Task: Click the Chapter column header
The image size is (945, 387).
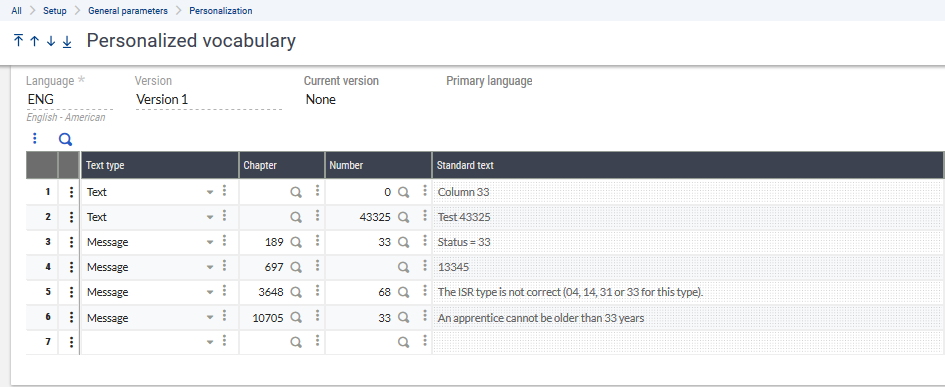Action: pyautogui.click(x=282, y=165)
